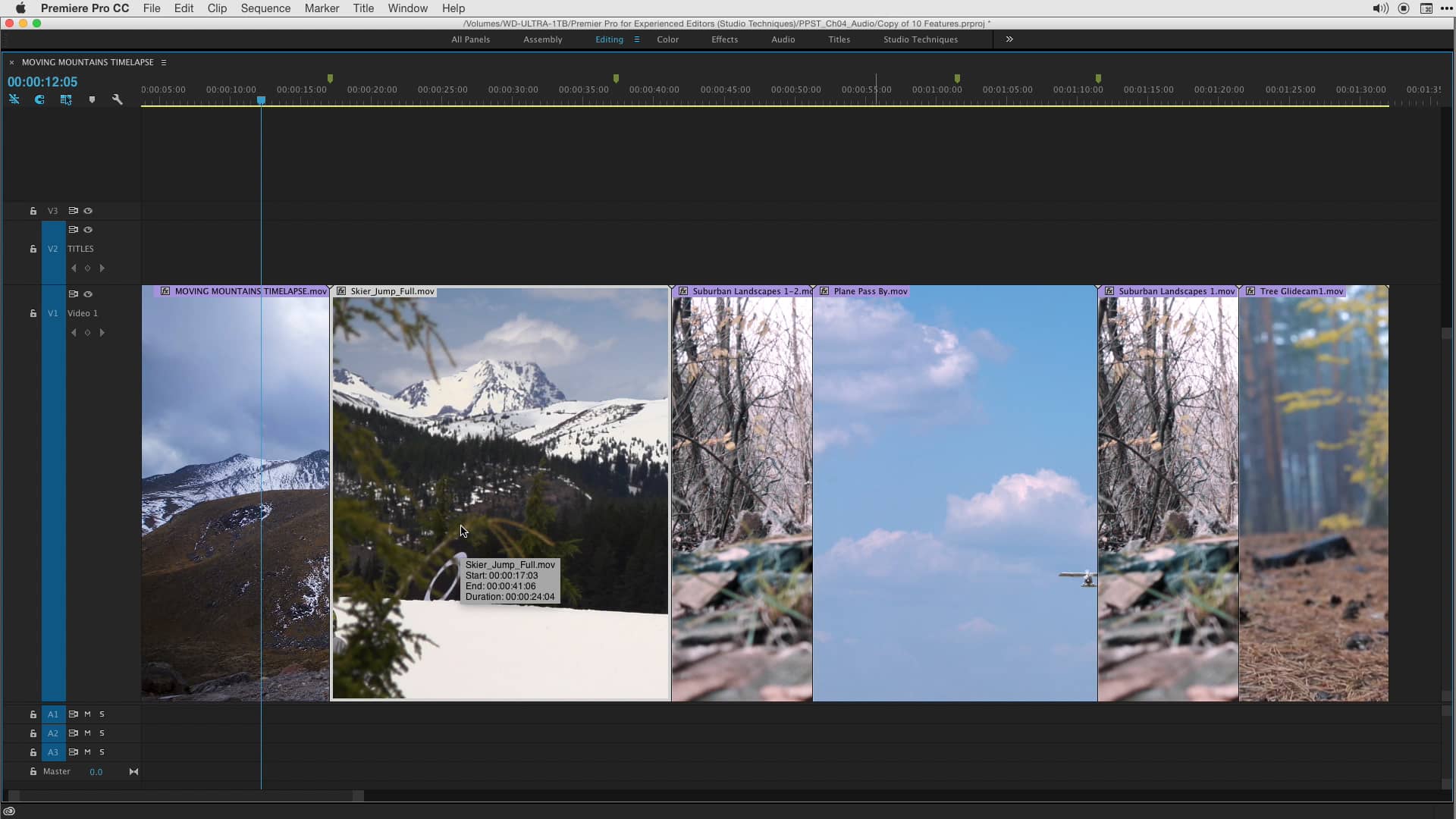Reveal hidden workspaces with the chevron

click(1009, 39)
